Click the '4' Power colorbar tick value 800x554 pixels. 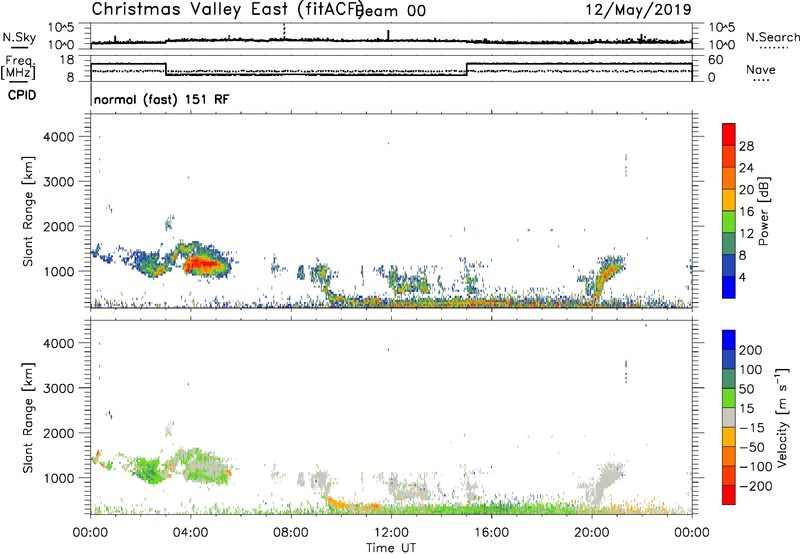[743, 277]
